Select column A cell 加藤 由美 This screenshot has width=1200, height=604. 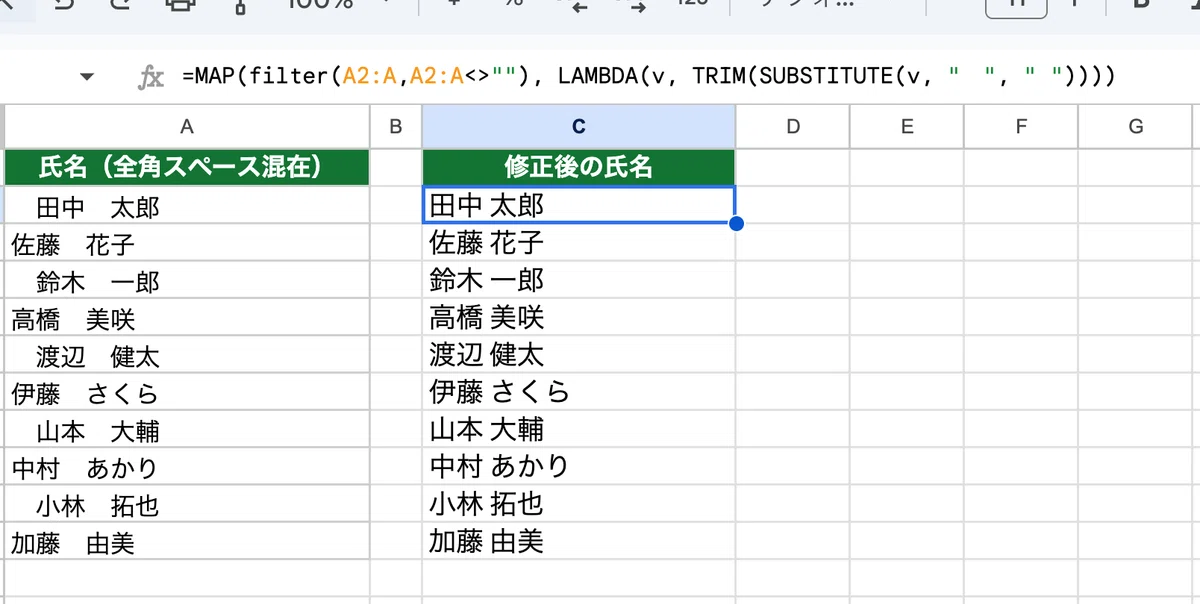[187, 543]
